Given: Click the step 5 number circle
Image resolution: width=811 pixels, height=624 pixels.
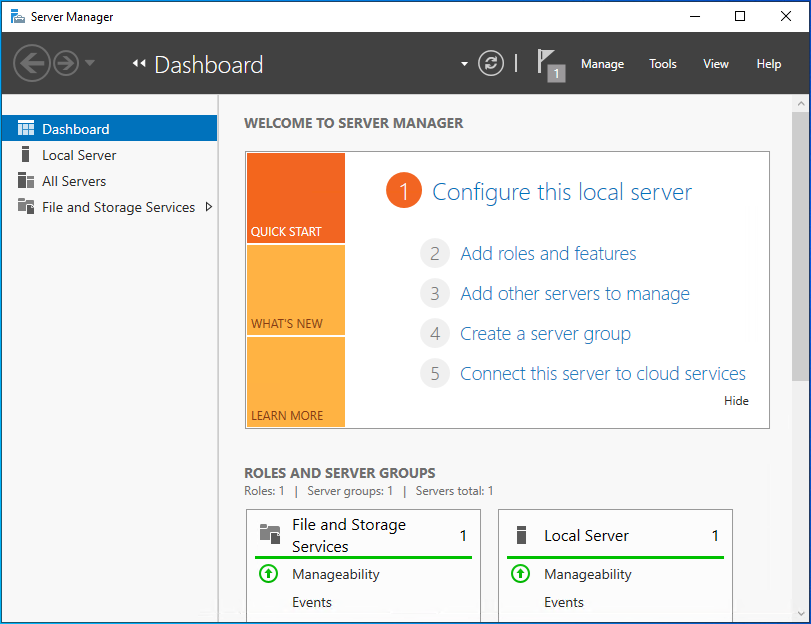Looking at the screenshot, I should 435,374.
